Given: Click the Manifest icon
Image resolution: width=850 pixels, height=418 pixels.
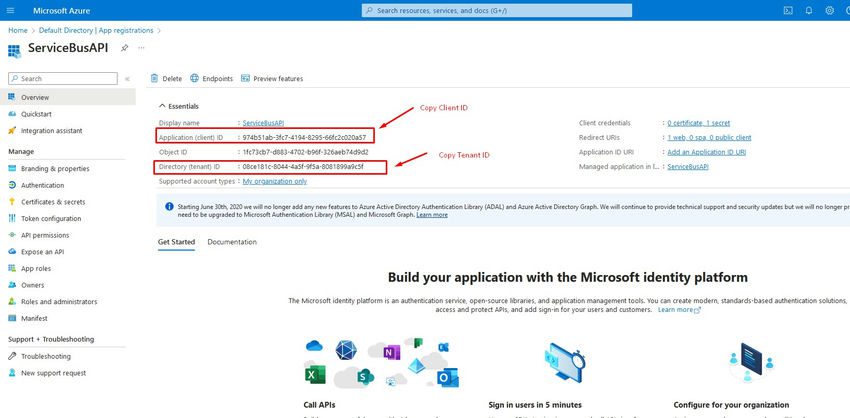Looking at the screenshot, I should (12, 318).
